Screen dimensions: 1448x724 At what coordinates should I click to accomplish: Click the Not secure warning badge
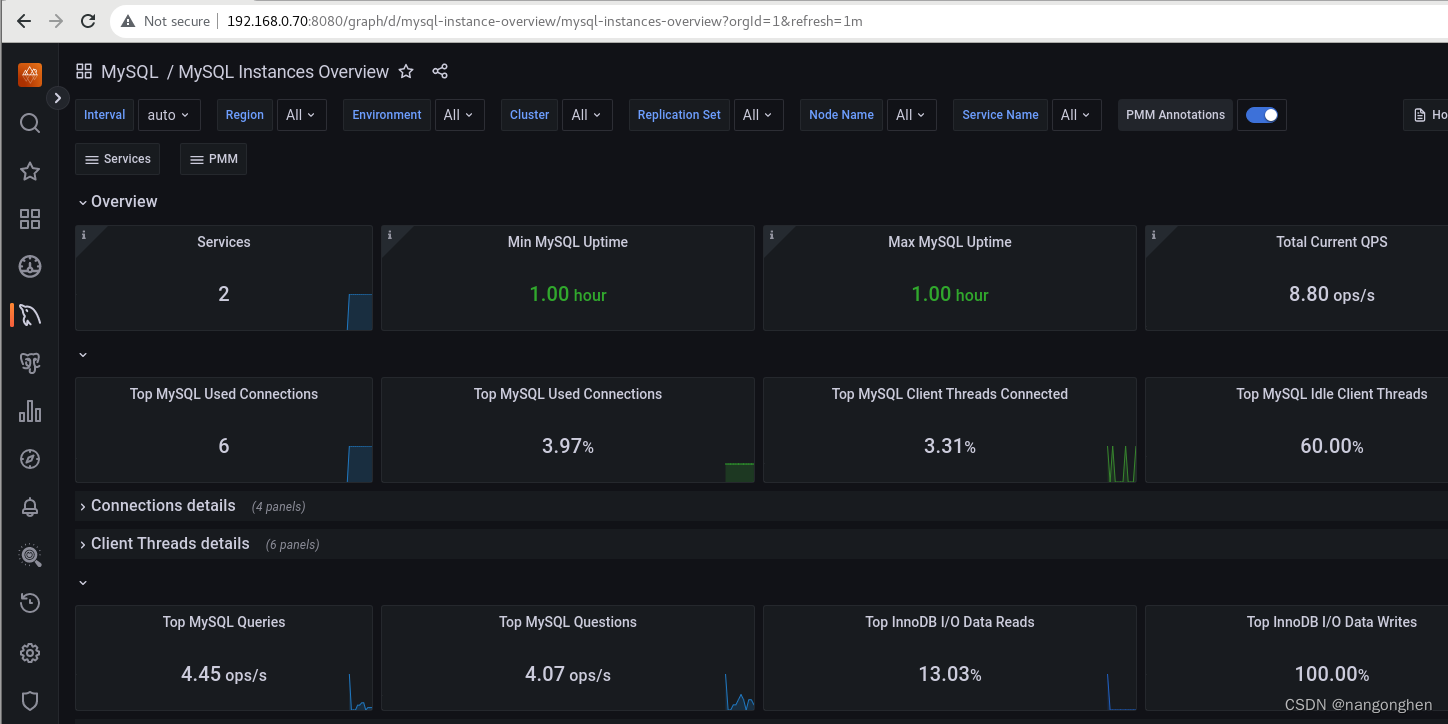165,21
